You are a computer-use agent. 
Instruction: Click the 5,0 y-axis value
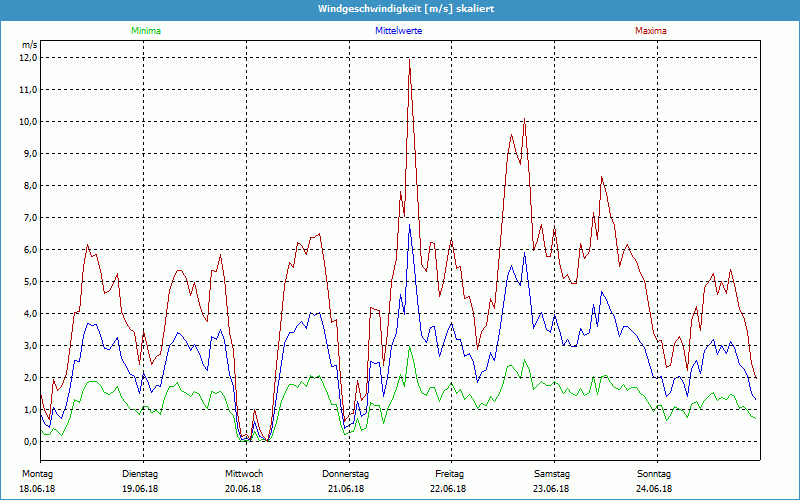[x=30, y=282]
